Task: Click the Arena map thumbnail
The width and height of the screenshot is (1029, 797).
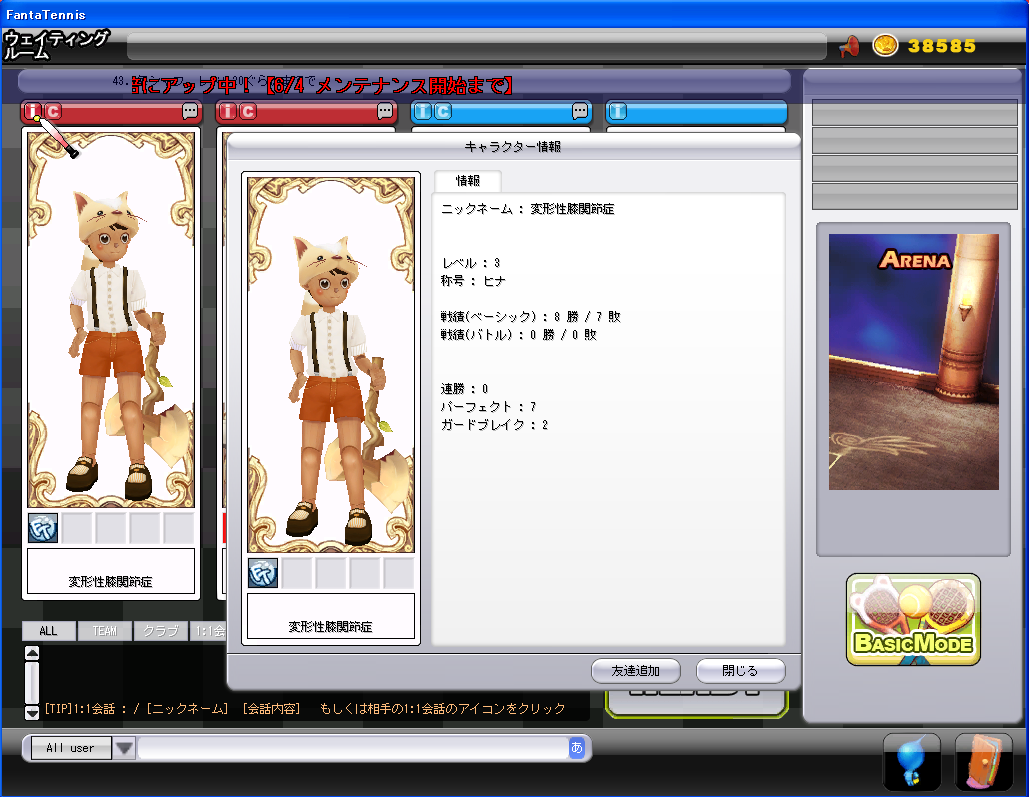Action: point(913,362)
